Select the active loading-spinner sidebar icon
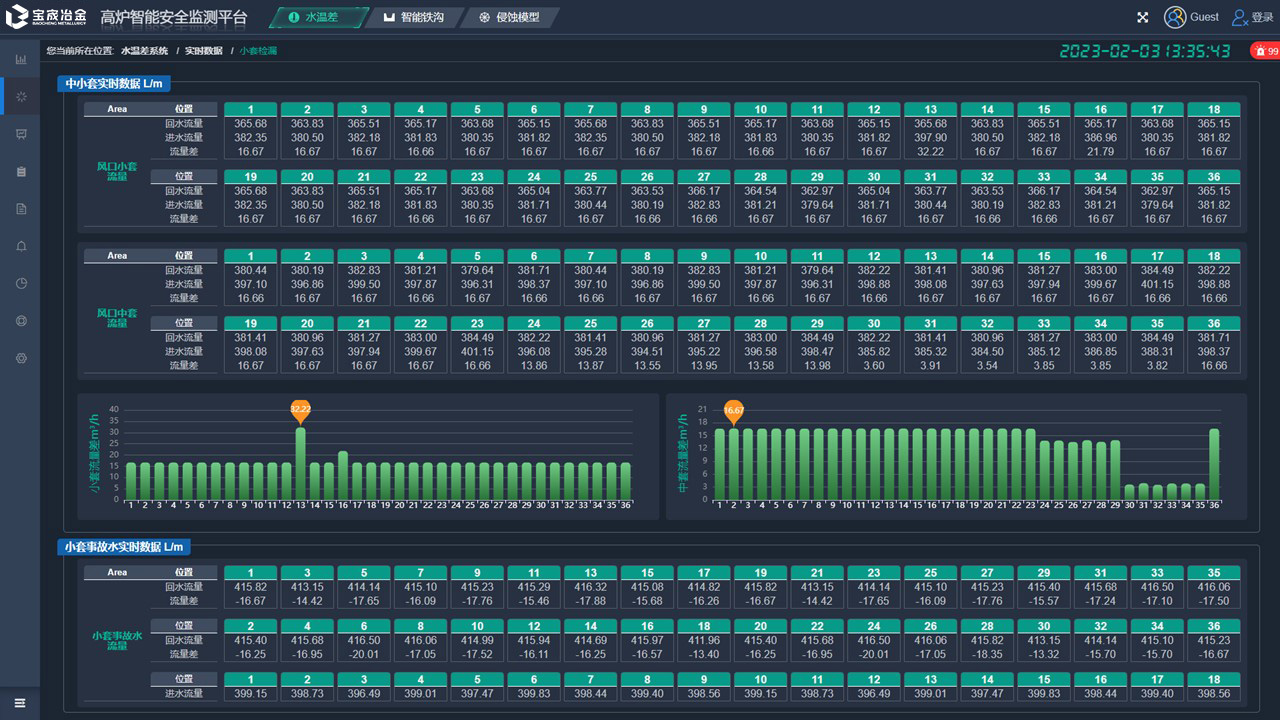The image size is (1280, 720). pos(21,96)
